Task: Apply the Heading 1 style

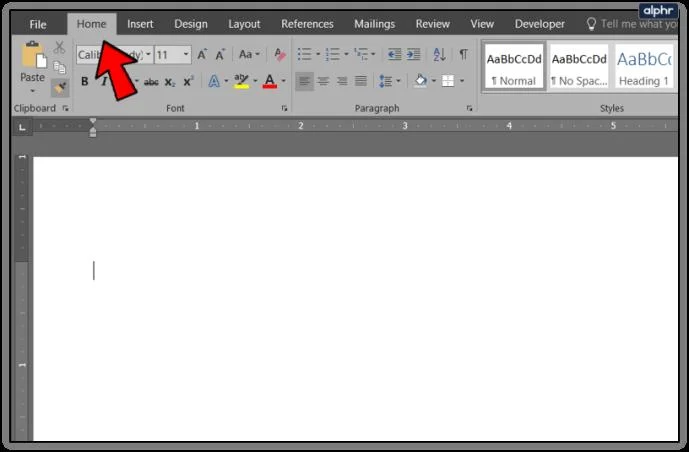Action: tap(644, 66)
